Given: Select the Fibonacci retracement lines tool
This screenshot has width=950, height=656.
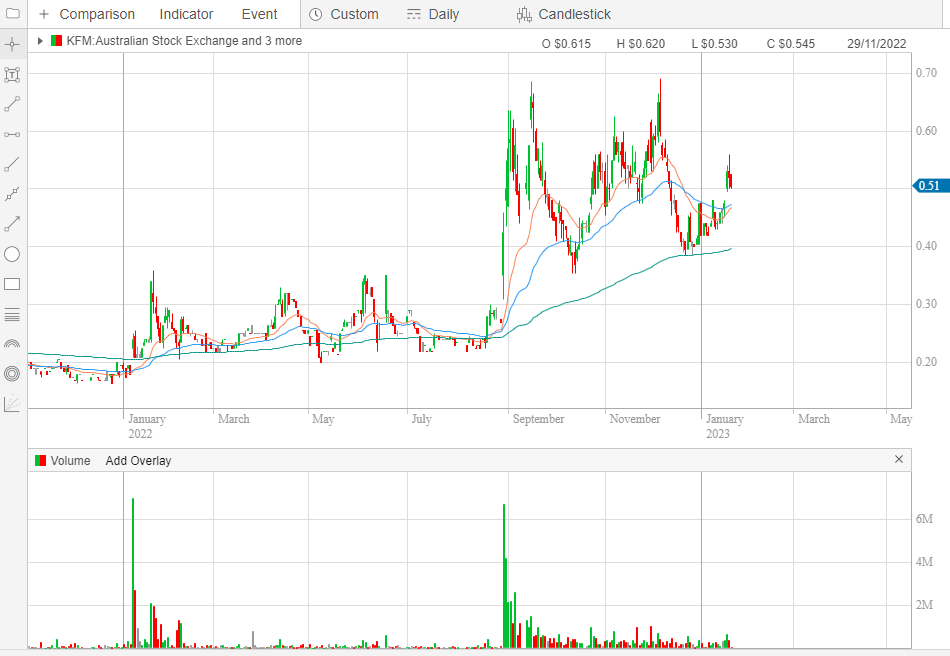Looking at the screenshot, I should (x=12, y=314).
